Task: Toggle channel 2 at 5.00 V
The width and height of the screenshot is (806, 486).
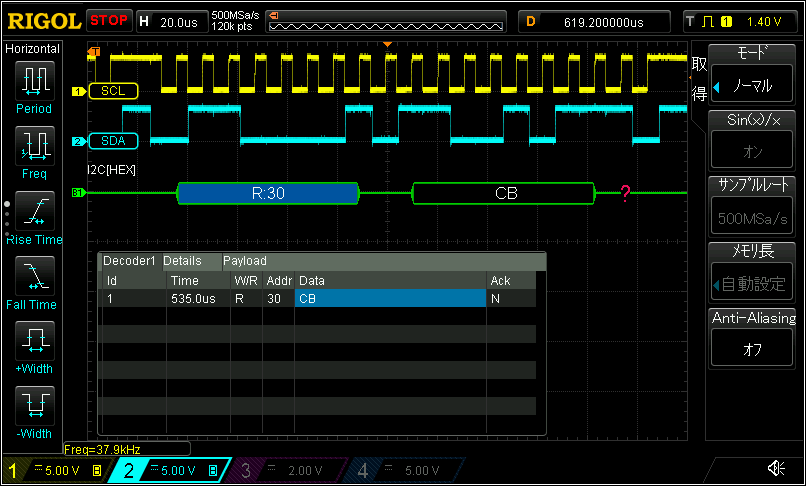Action: (x=170, y=470)
